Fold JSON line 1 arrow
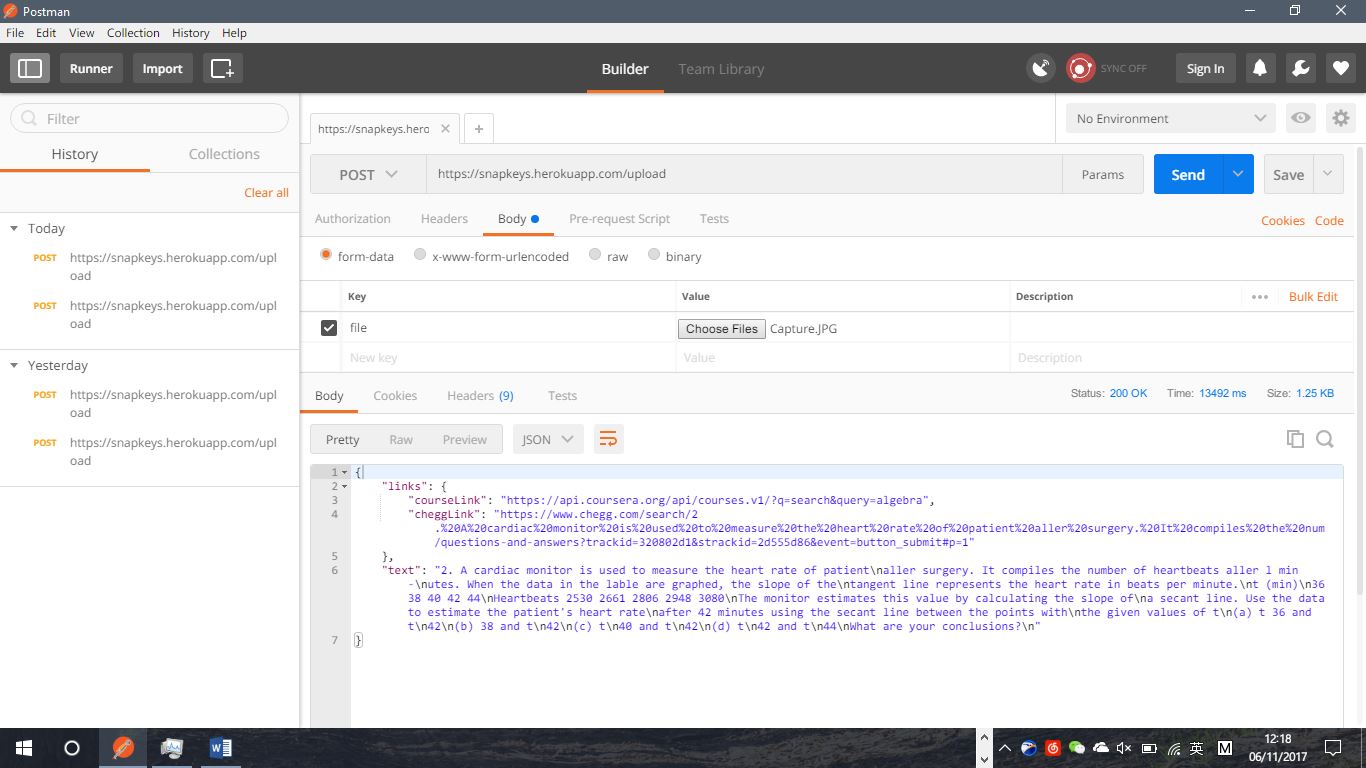Viewport: 1366px width, 768px height. (345, 472)
